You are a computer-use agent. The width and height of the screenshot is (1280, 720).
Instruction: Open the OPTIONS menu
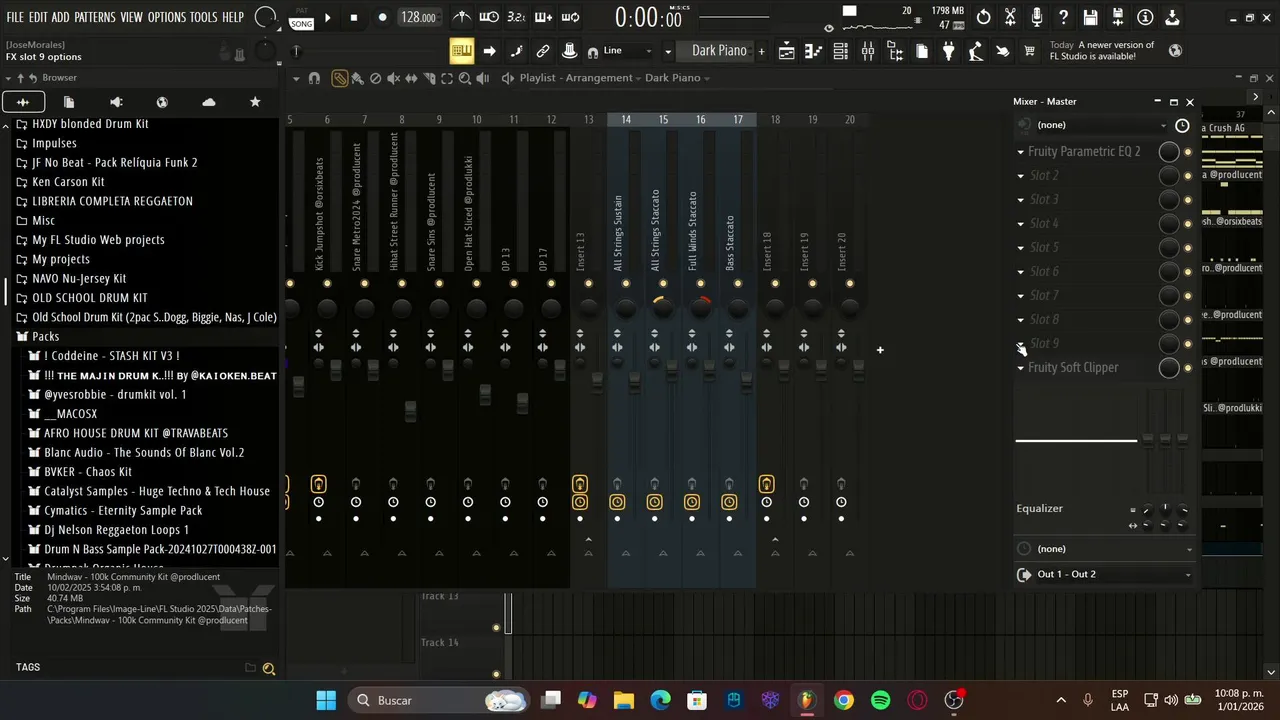click(x=167, y=17)
